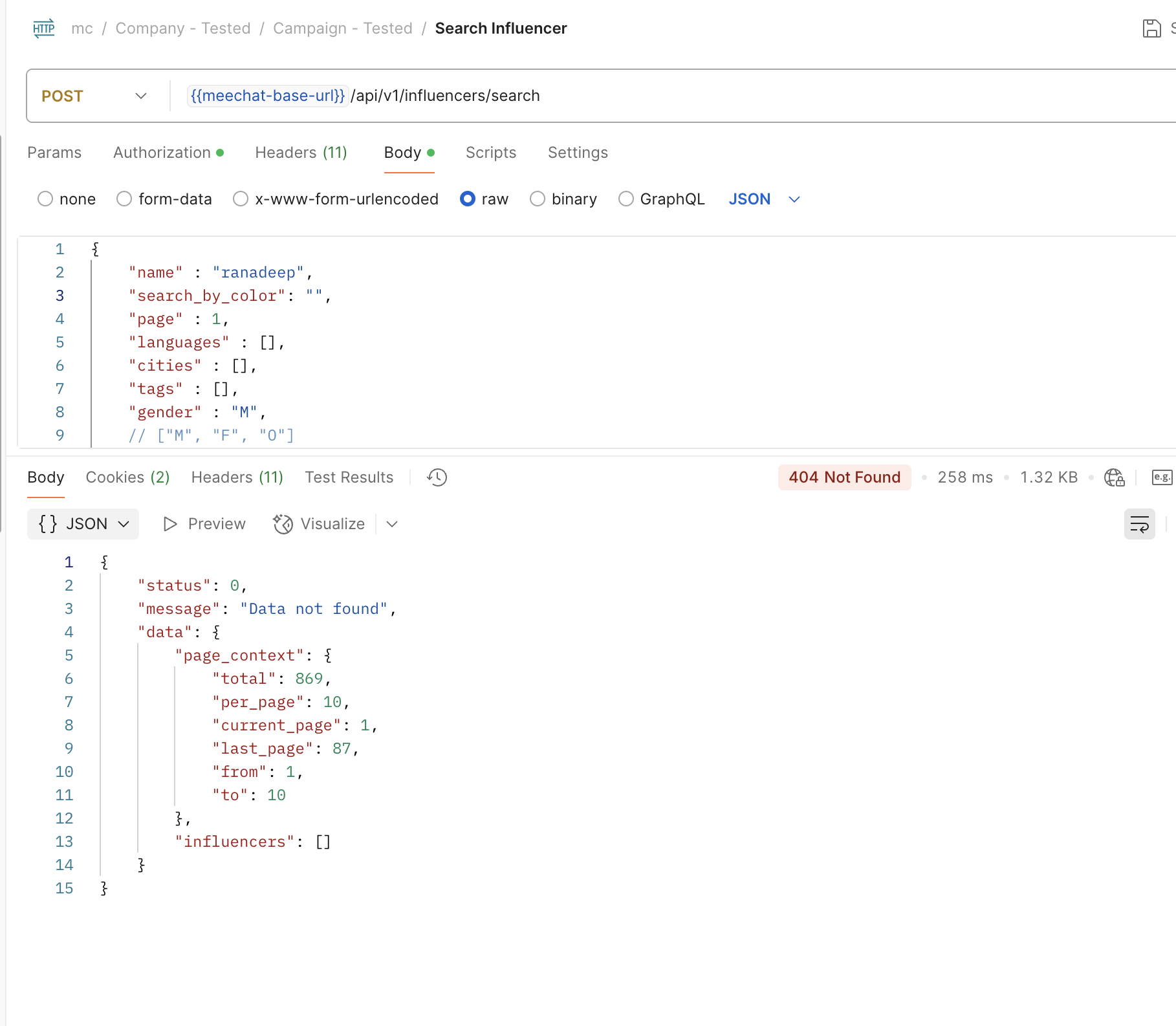Open the Visualize response view
1176x1026 pixels.
(x=320, y=524)
